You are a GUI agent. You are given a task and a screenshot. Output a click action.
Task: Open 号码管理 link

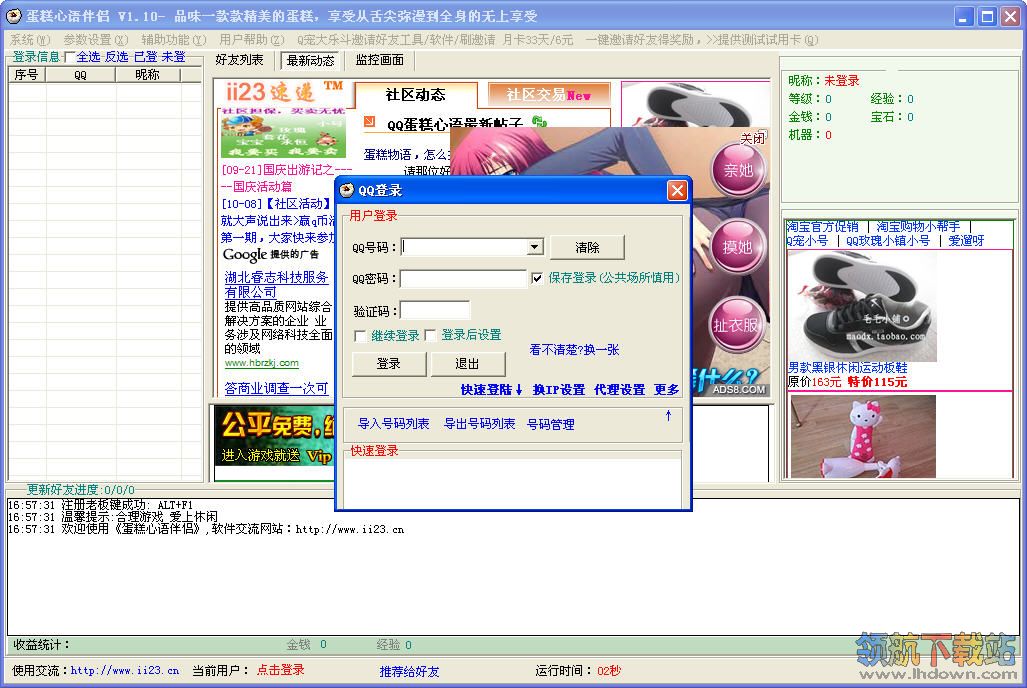[551, 425]
